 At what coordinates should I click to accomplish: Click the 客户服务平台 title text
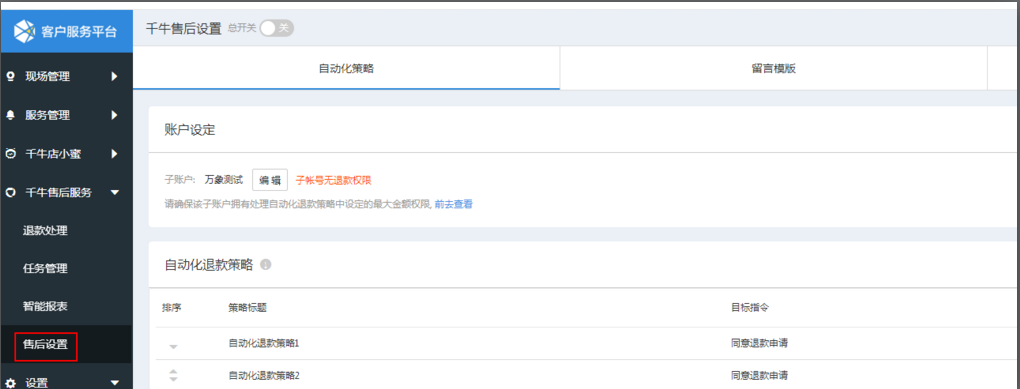(79, 31)
